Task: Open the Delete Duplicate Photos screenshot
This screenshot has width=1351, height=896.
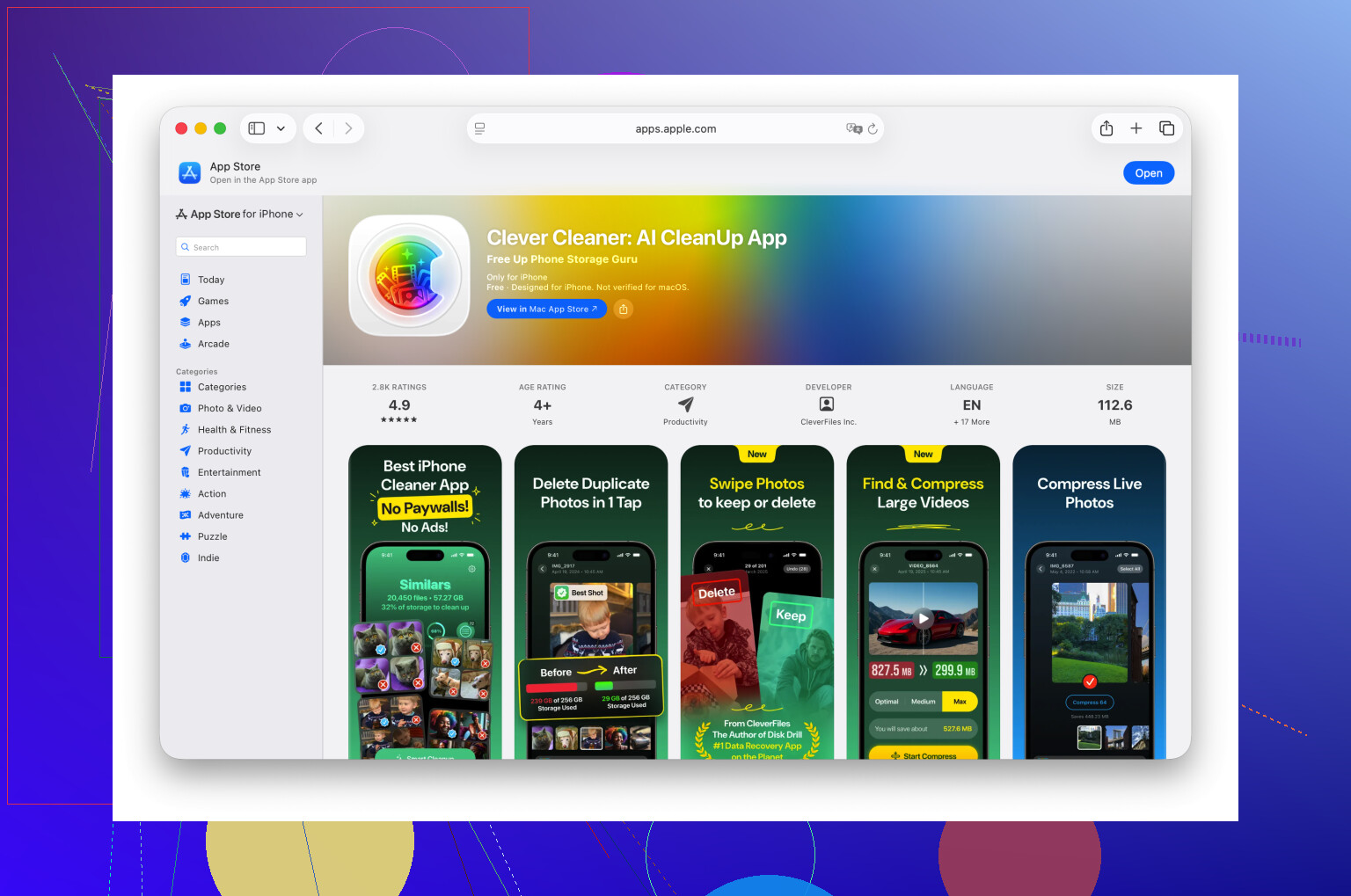Action: coord(591,602)
